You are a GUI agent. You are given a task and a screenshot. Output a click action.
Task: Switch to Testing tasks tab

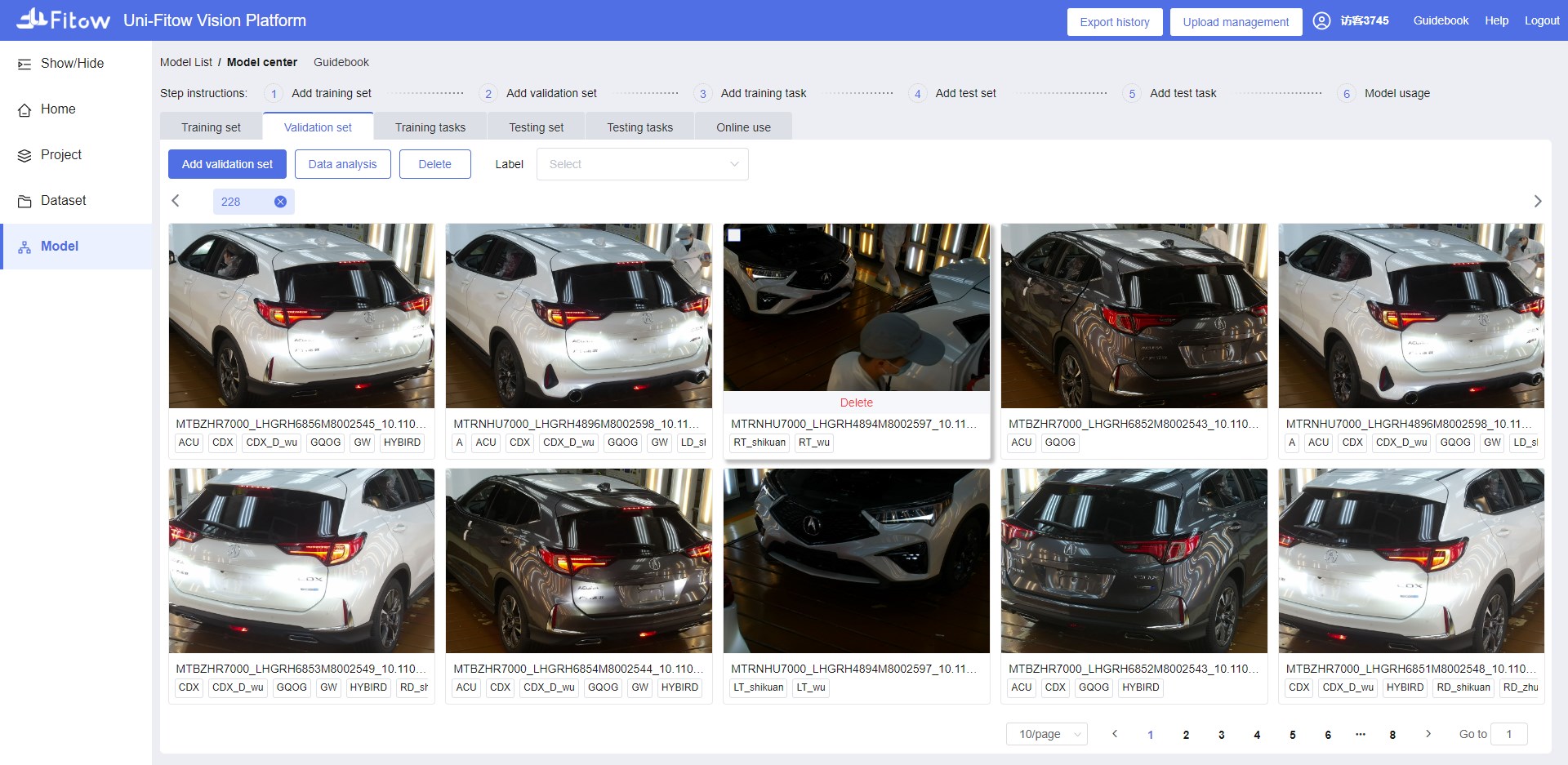tap(639, 127)
